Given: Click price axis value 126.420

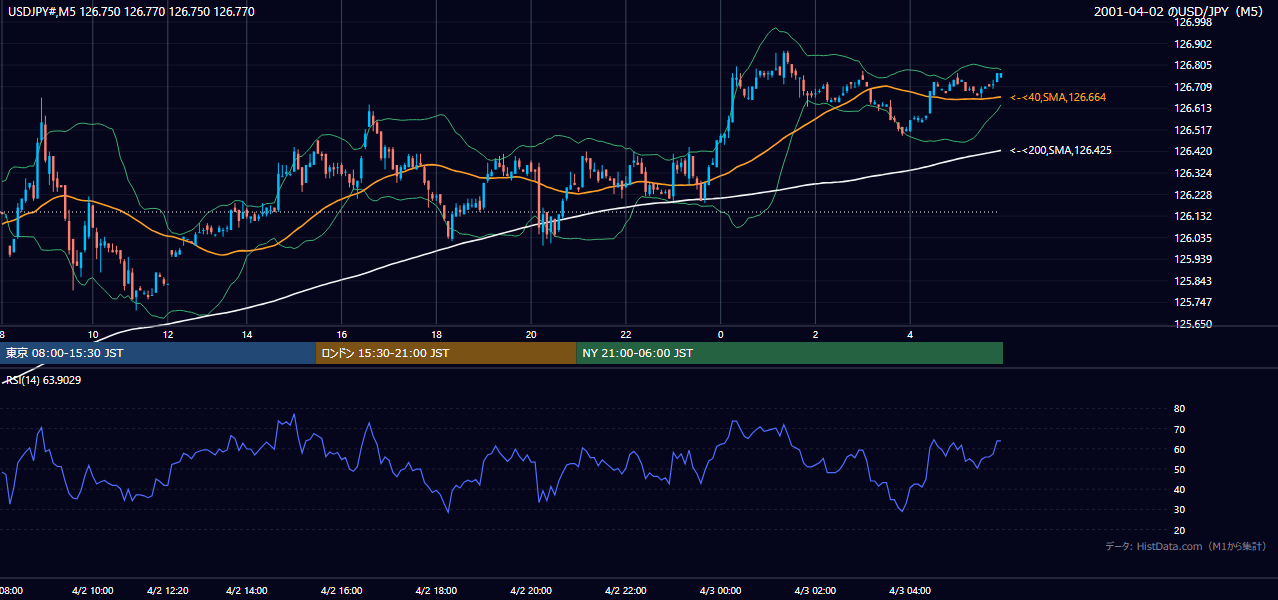Looking at the screenshot, I should pyautogui.click(x=1192, y=151).
